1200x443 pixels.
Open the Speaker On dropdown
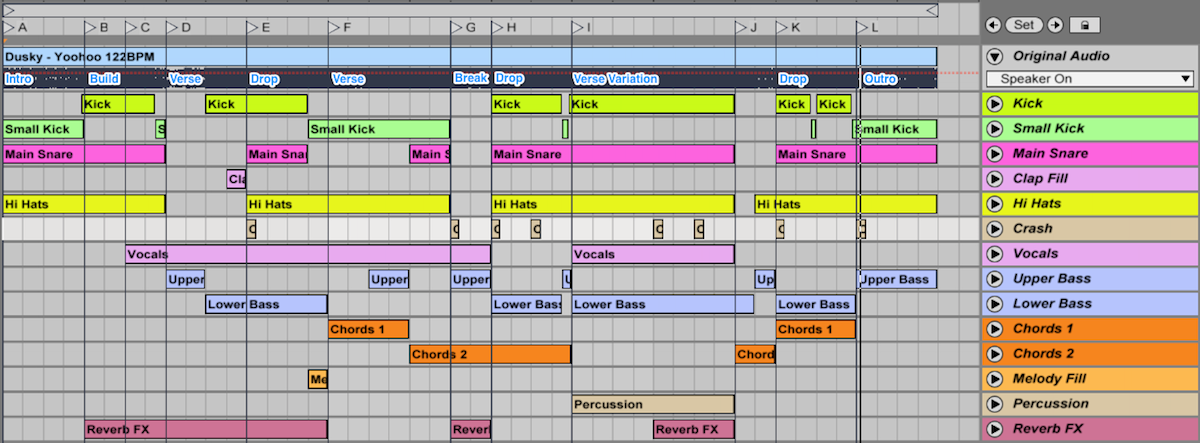(1090, 79)
